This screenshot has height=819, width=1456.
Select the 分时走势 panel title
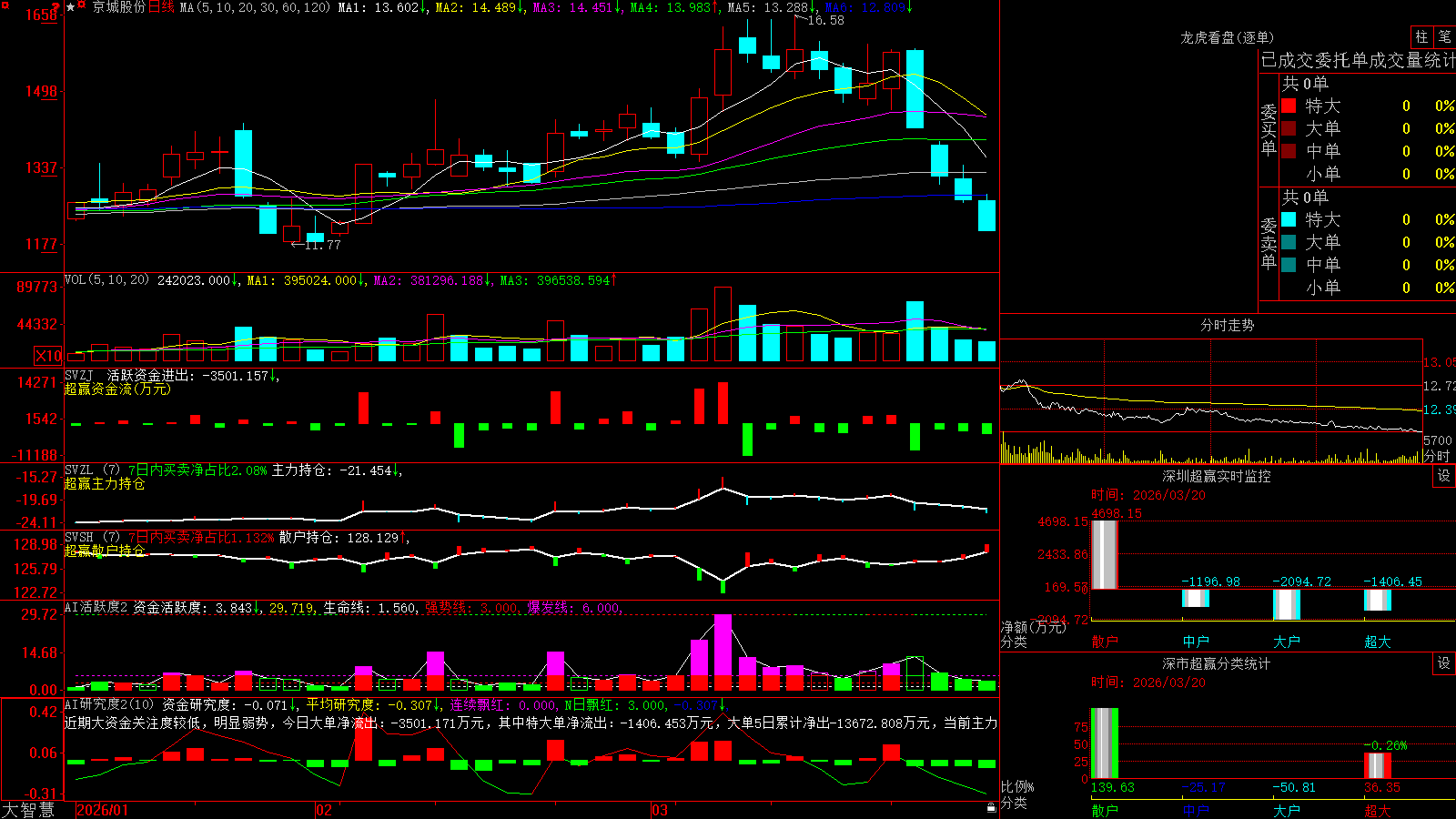pos(1227,325)
